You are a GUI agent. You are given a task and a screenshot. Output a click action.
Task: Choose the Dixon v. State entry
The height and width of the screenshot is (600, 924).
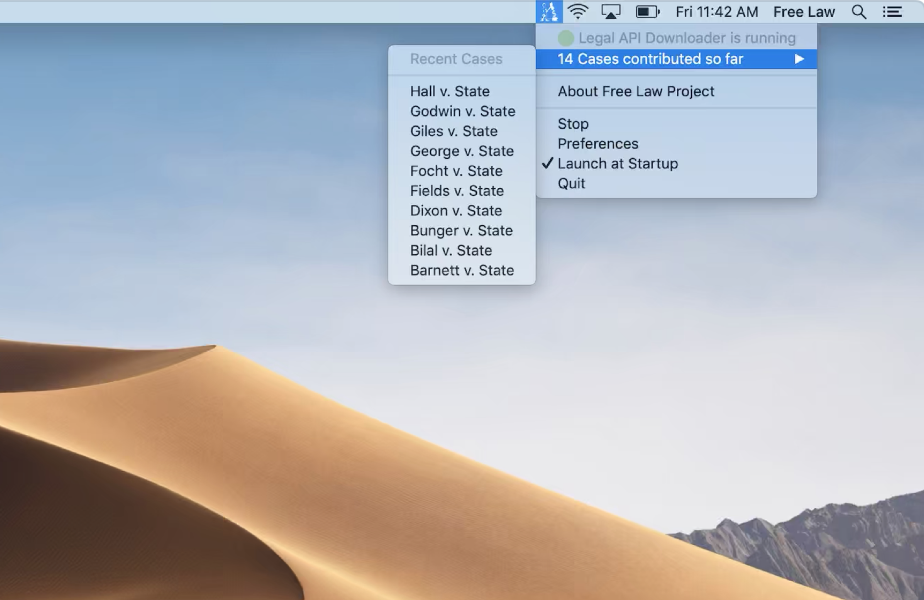pyautogui.click(x=462, y=211)
